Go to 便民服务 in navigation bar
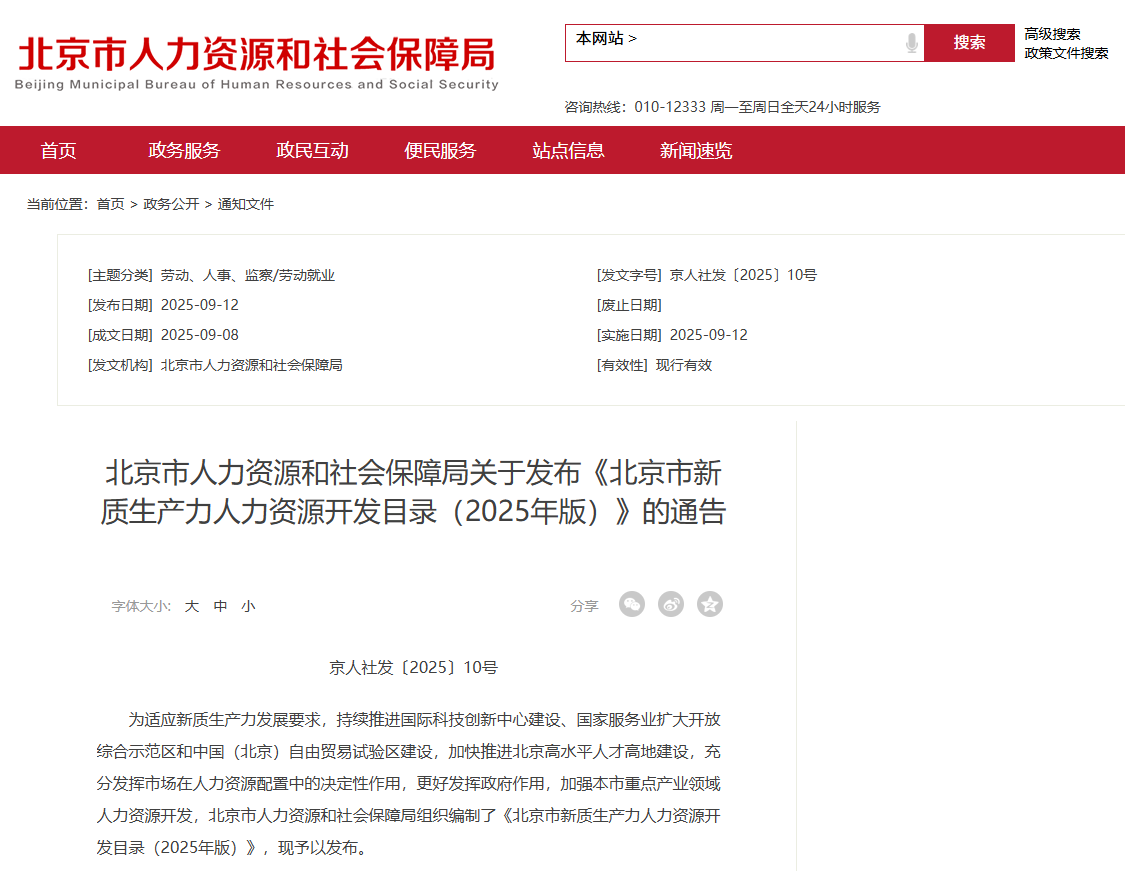Viewport: 1125px width, 871px height. point(440,151)
